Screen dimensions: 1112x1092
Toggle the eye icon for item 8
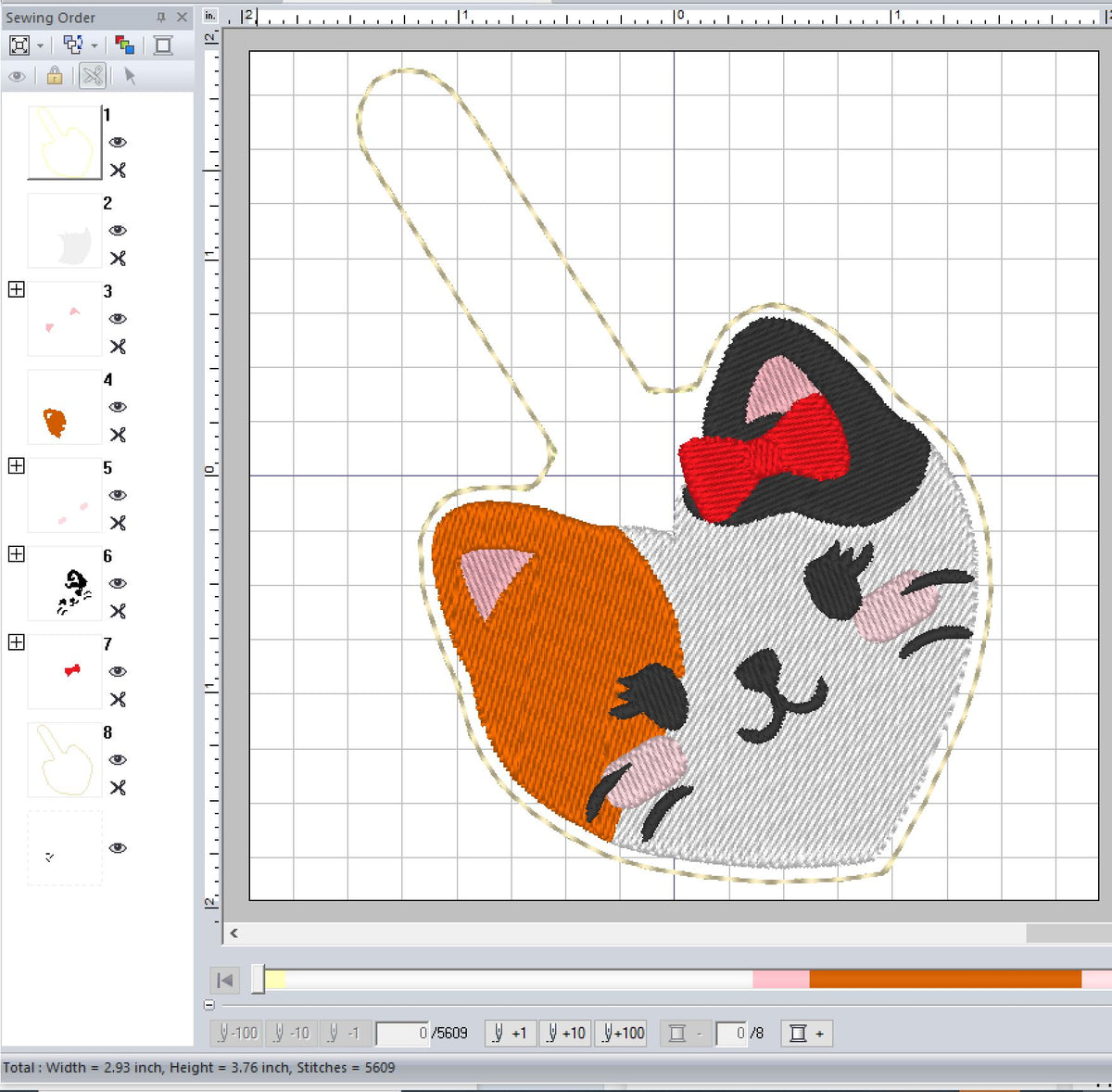118,759
